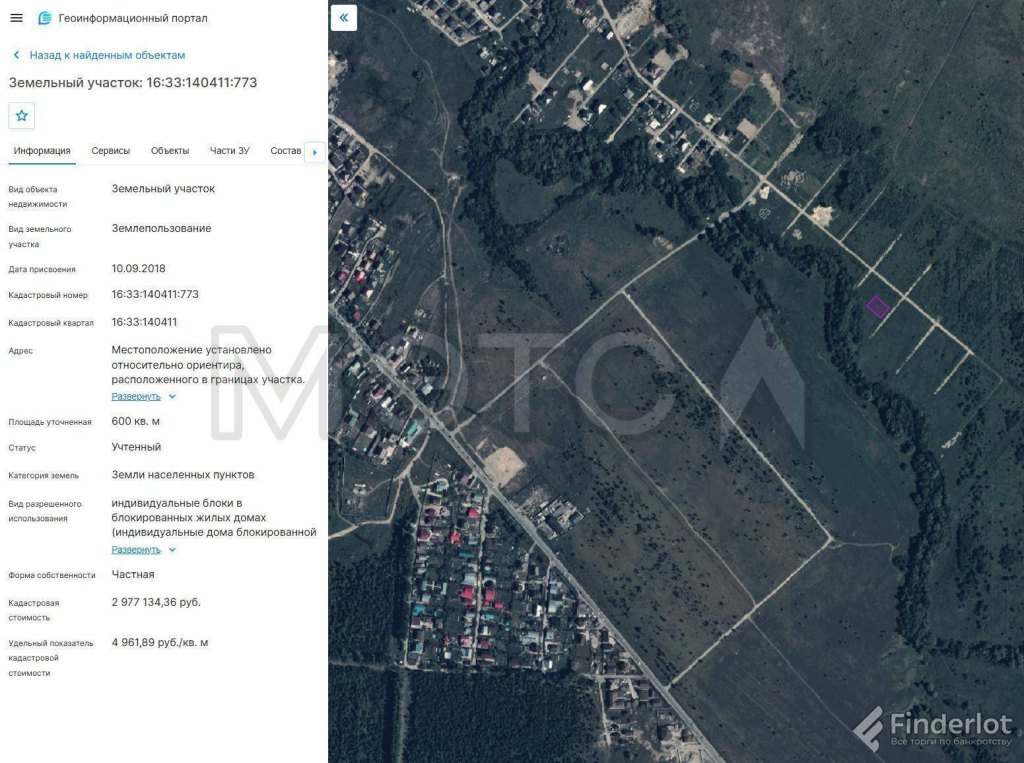Open the Объекты tab
The height and width of the screenshot is (763, 1024).
coord(170,151)
